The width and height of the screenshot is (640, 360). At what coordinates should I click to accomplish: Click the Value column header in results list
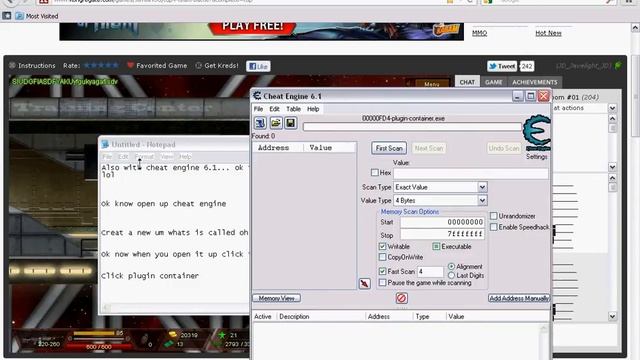pyautogui.click(x=330, y=148)
